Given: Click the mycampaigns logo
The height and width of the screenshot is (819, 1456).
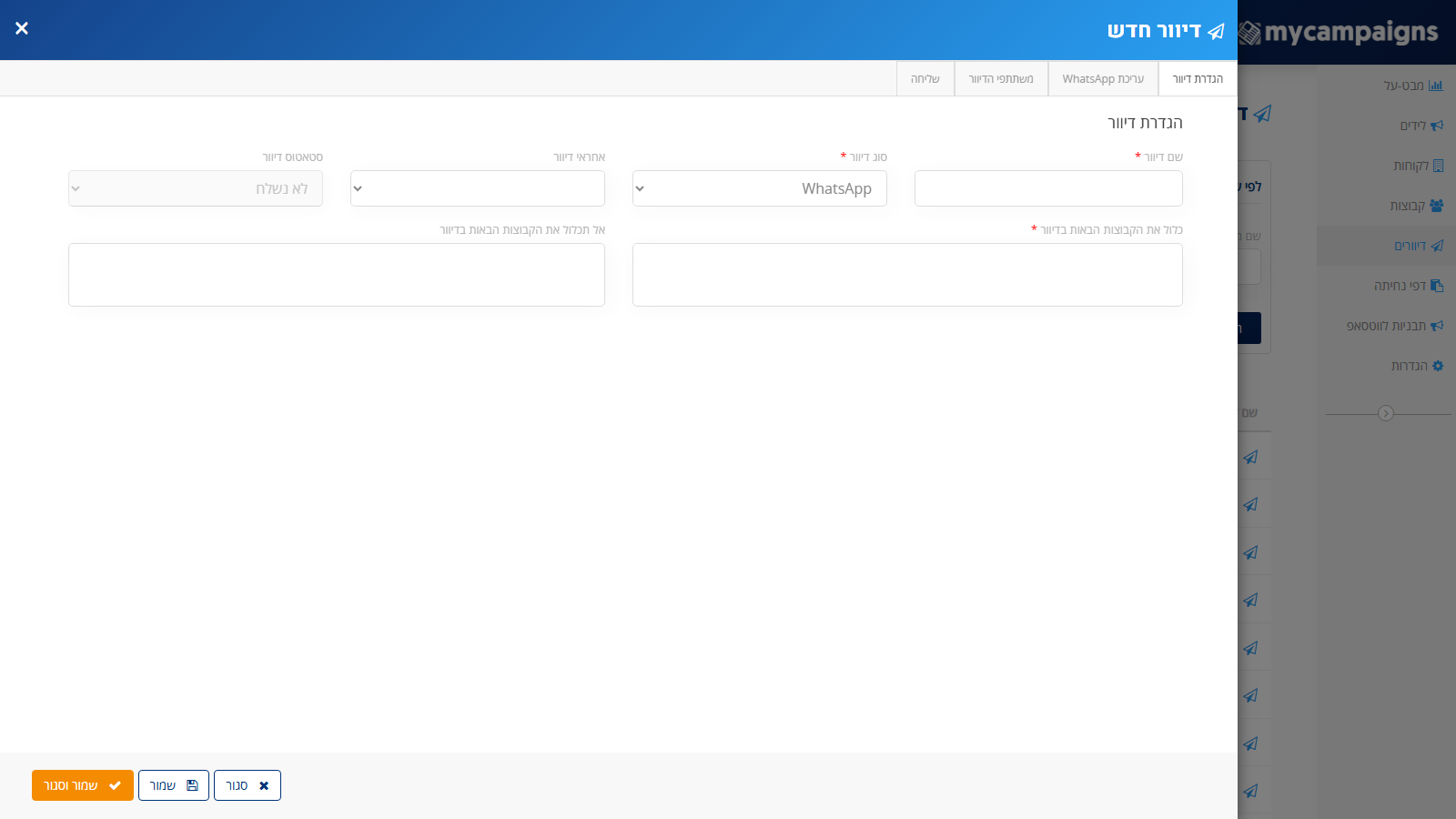Looking at the screenshot, I should (1339, 33).
